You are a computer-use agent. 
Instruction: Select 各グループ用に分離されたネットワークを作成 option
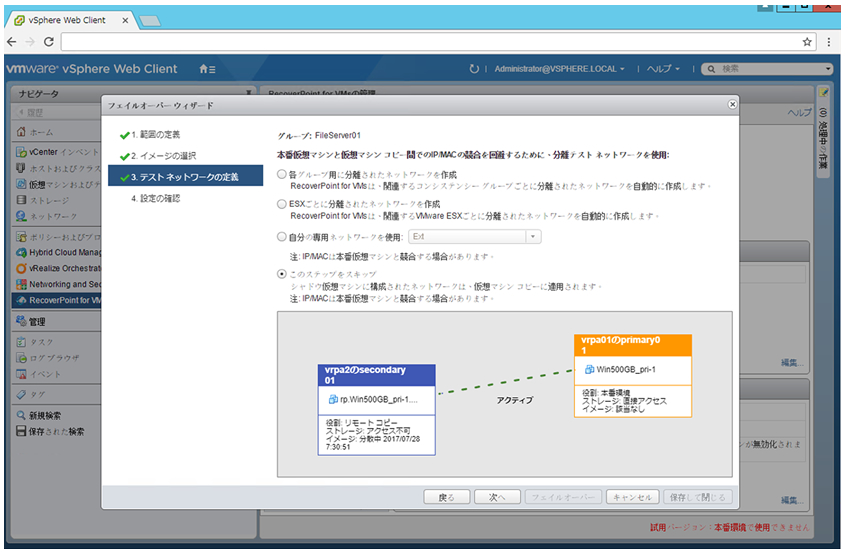282,175
